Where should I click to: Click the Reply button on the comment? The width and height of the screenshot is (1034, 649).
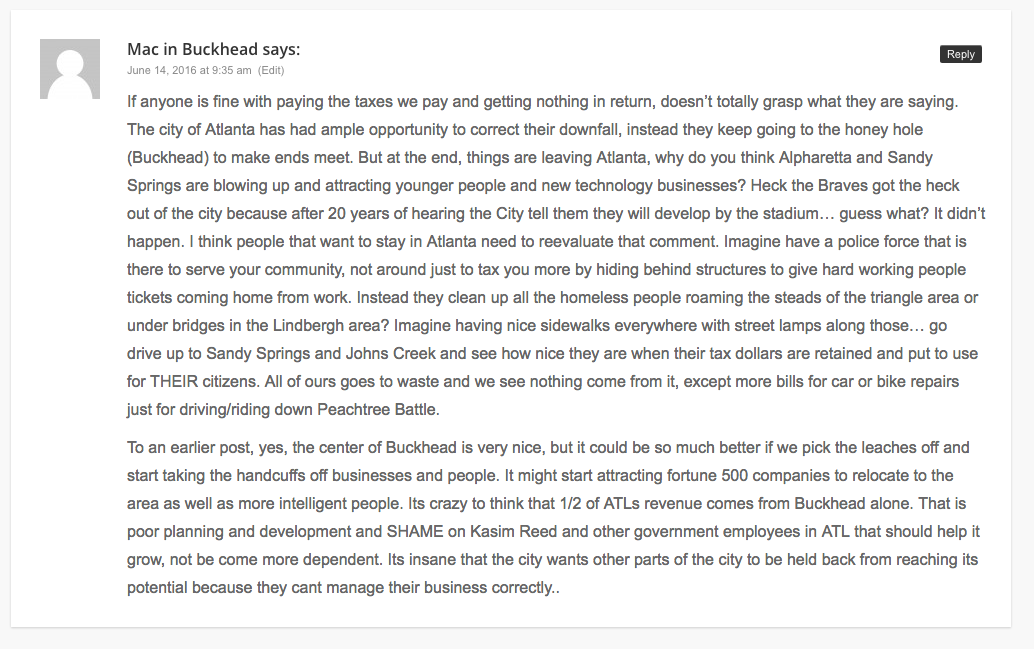pyautogui.click(x=960, y=54)
